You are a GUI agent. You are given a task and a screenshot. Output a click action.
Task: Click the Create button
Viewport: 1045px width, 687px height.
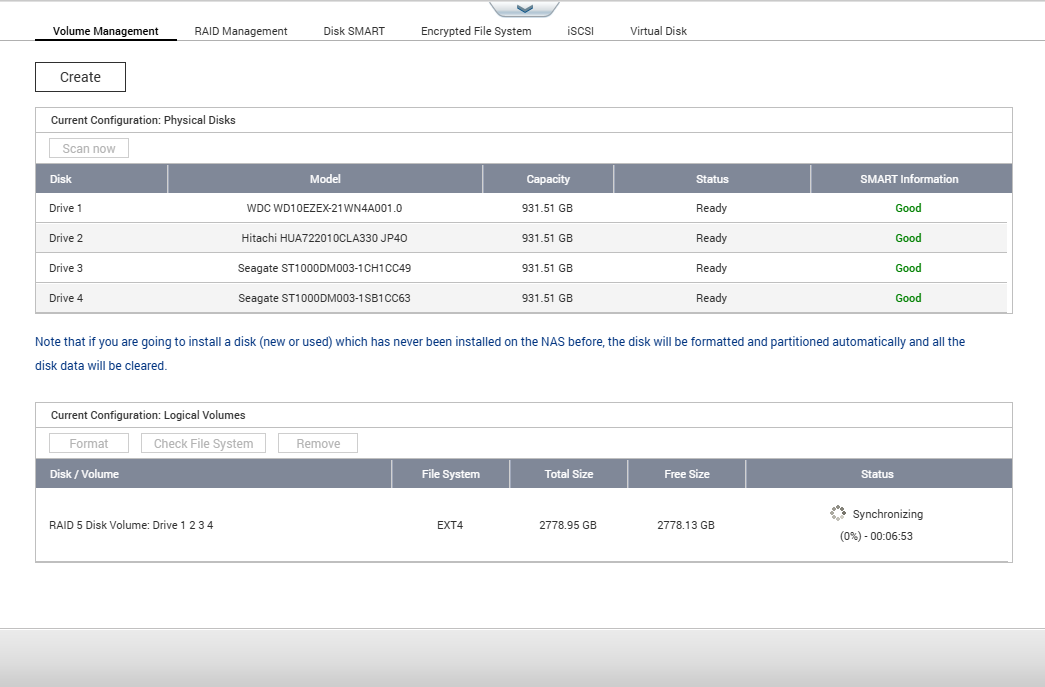(x=80, y=77)
